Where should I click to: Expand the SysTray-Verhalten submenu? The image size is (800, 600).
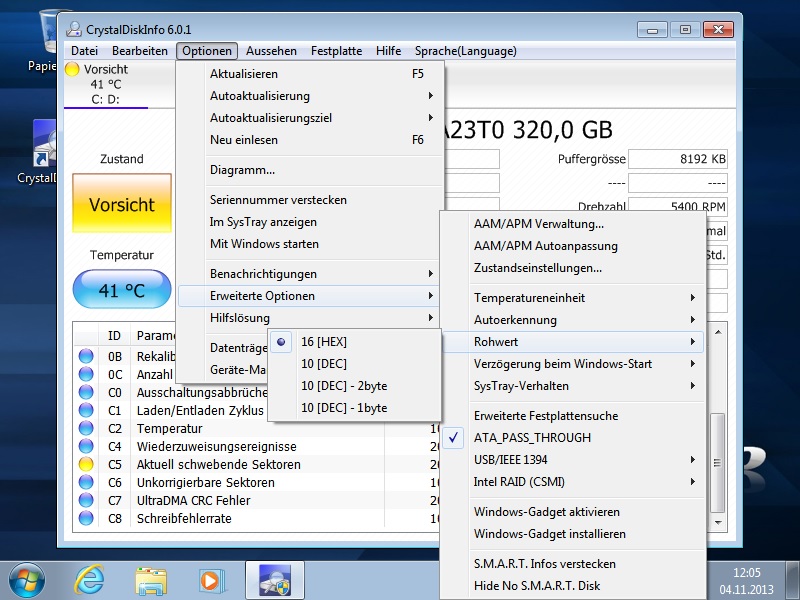pyautogui.click(x=573, y=386)
